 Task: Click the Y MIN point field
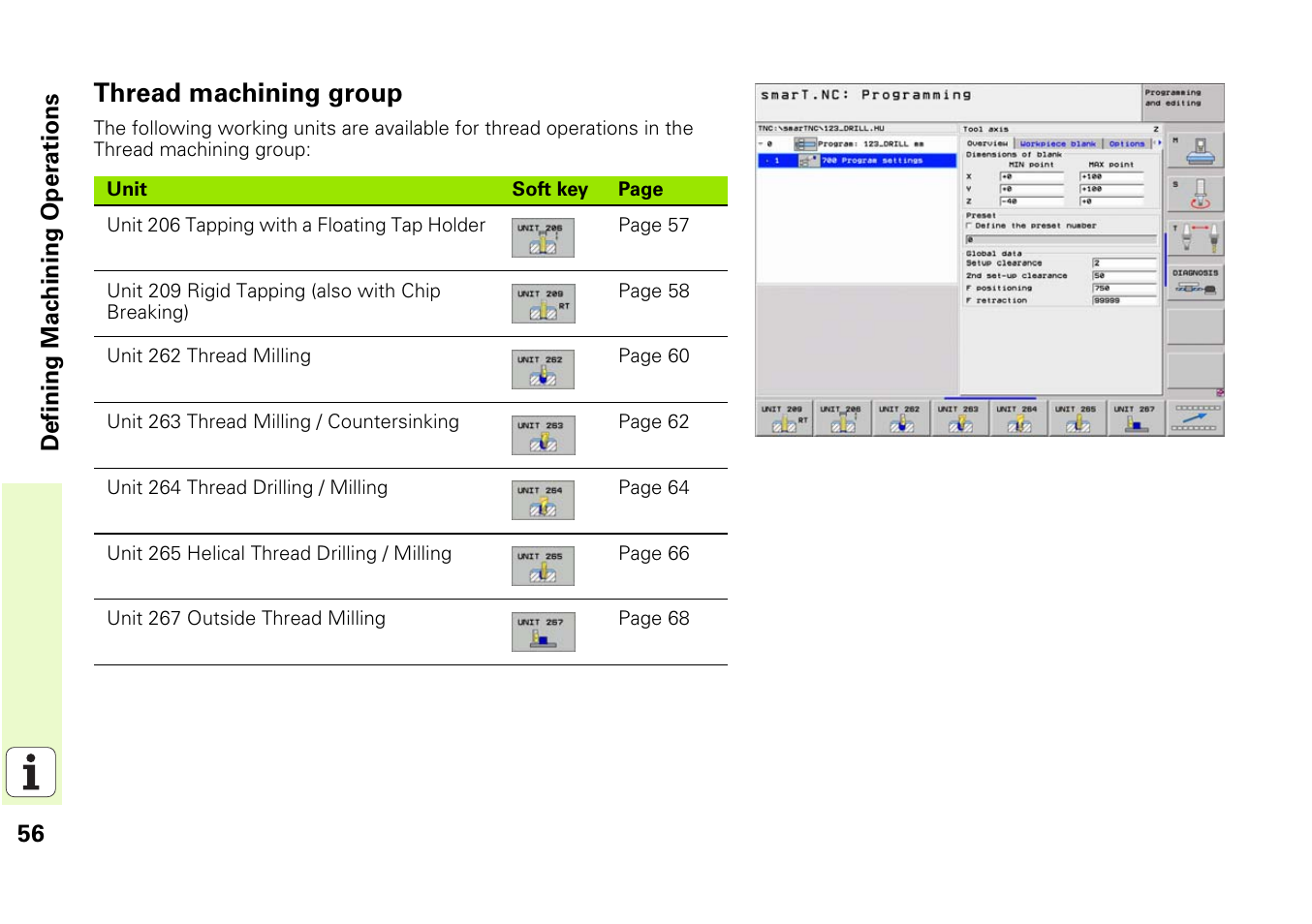[1031, 190]
